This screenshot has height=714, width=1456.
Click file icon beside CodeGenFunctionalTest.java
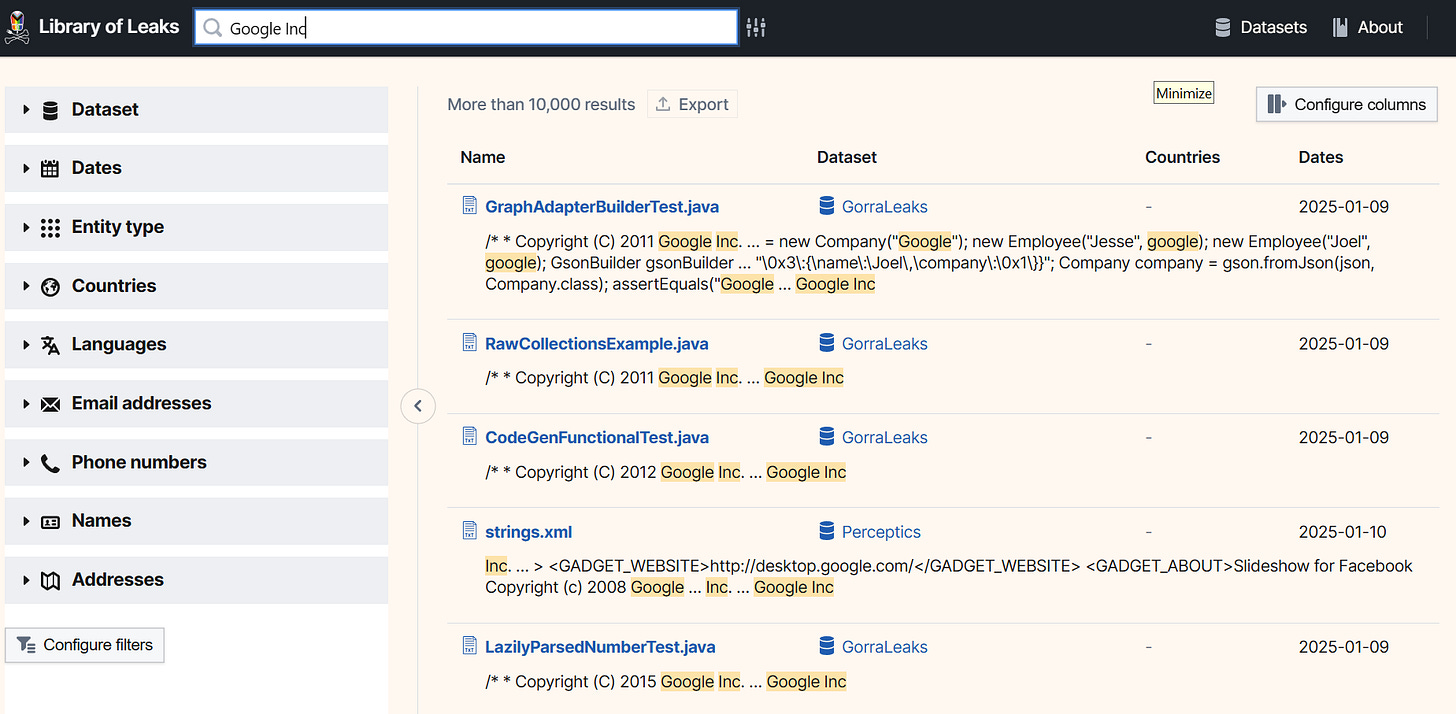pos(470,435)
